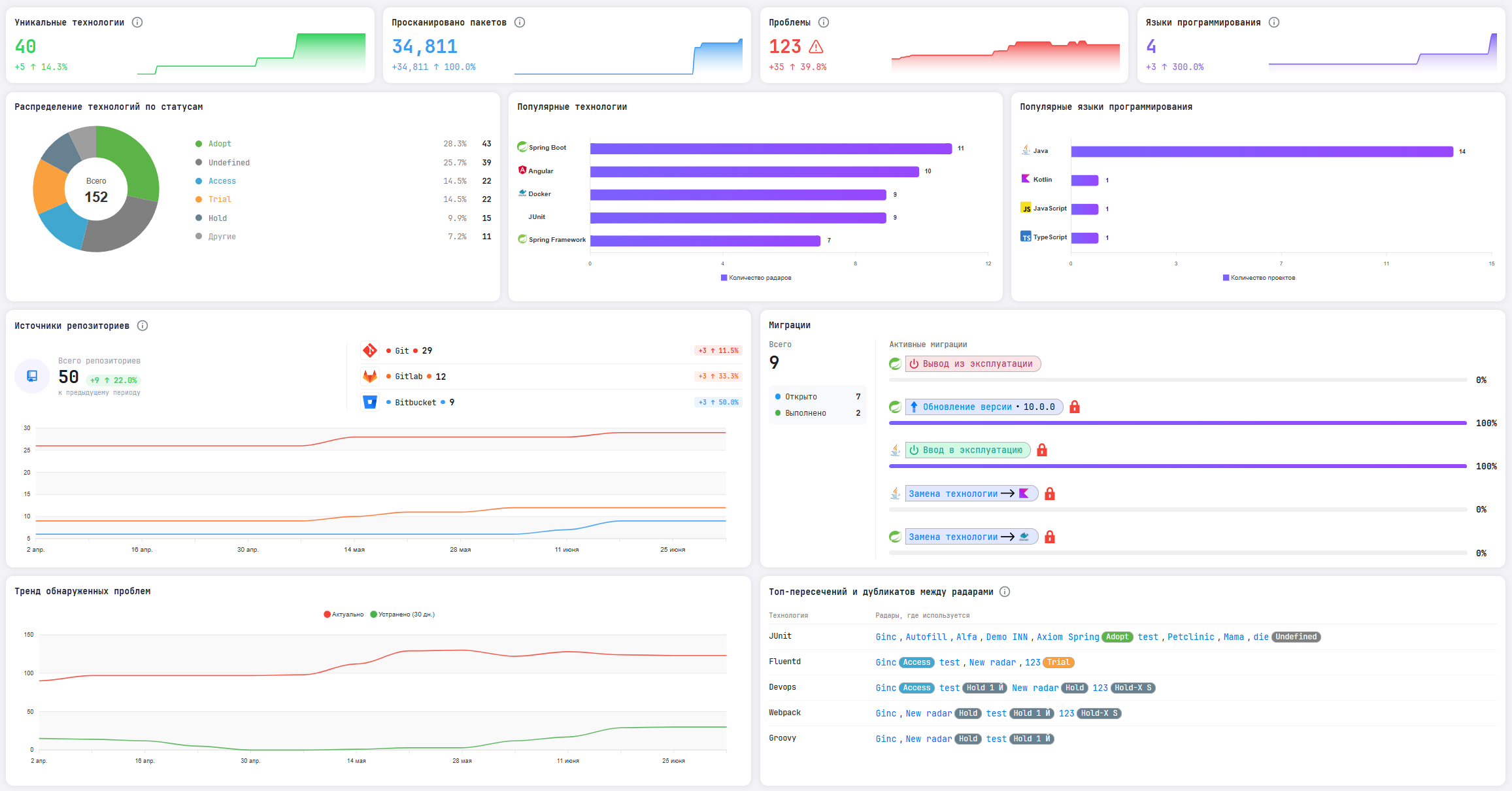Toggle Устранено (30 дн.) legend series
This screenshot has width=1512, height=791.
403,614
